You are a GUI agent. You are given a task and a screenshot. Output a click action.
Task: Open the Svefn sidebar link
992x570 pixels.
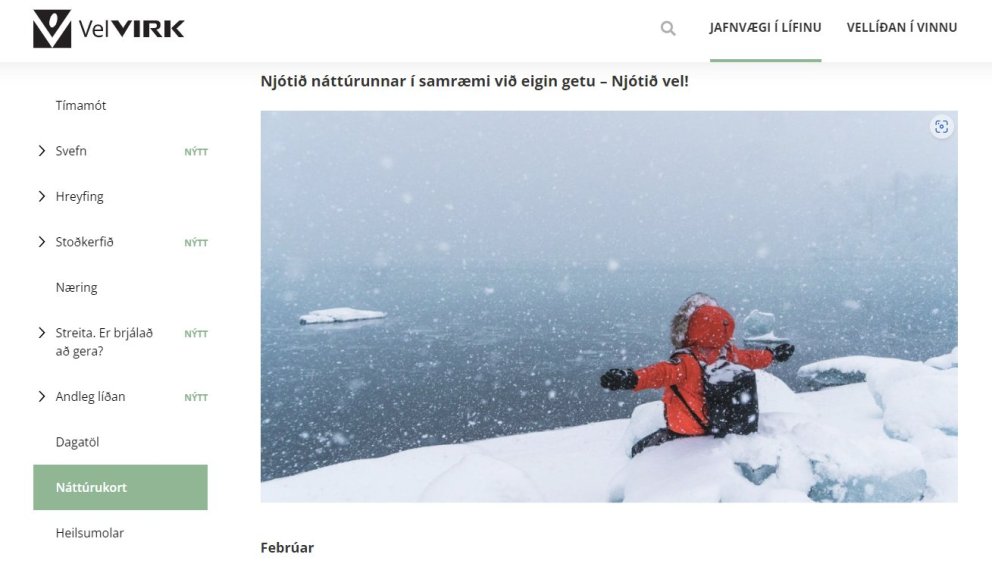(71, 151)
